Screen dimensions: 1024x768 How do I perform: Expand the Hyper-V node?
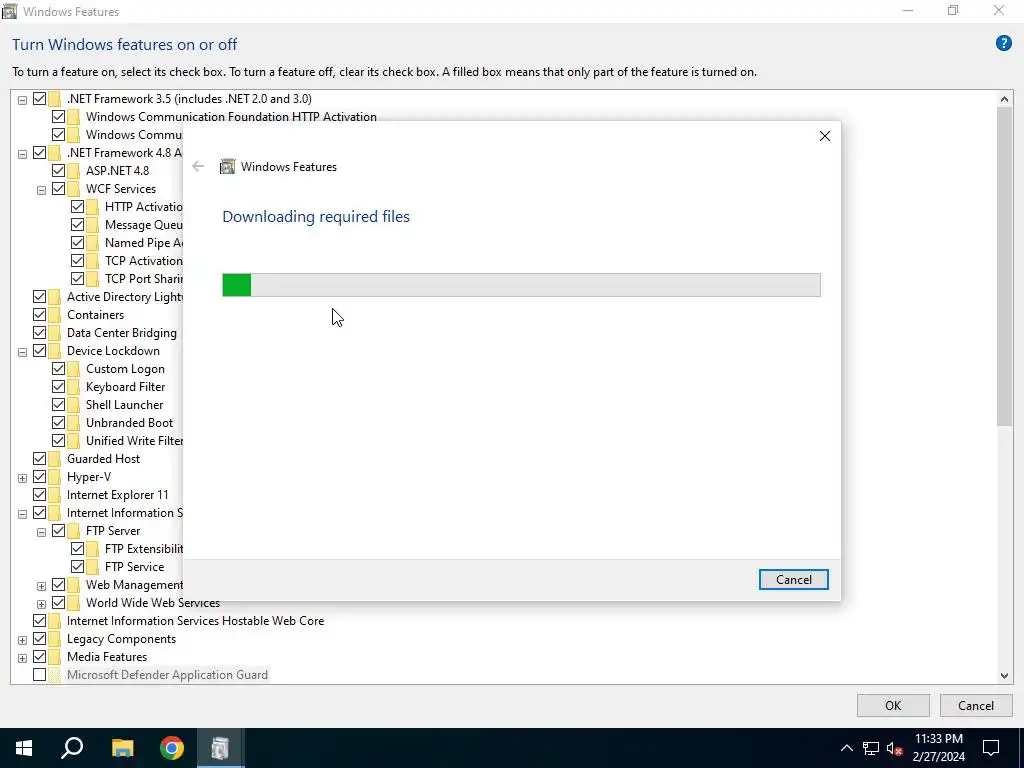pyautogui.click(x=22, y=478)
